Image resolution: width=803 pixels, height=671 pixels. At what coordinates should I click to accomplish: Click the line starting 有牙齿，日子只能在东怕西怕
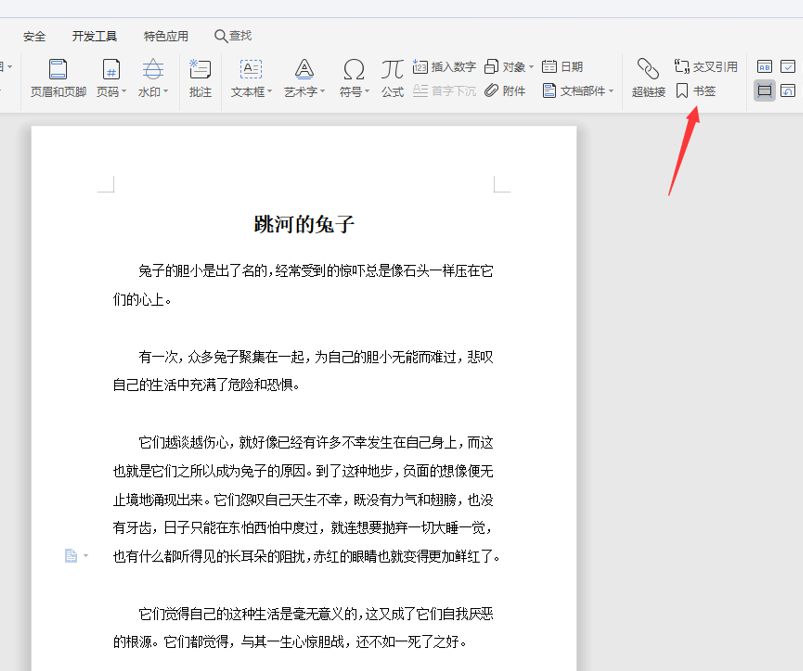pyautogui.click(x=303, y=528)
